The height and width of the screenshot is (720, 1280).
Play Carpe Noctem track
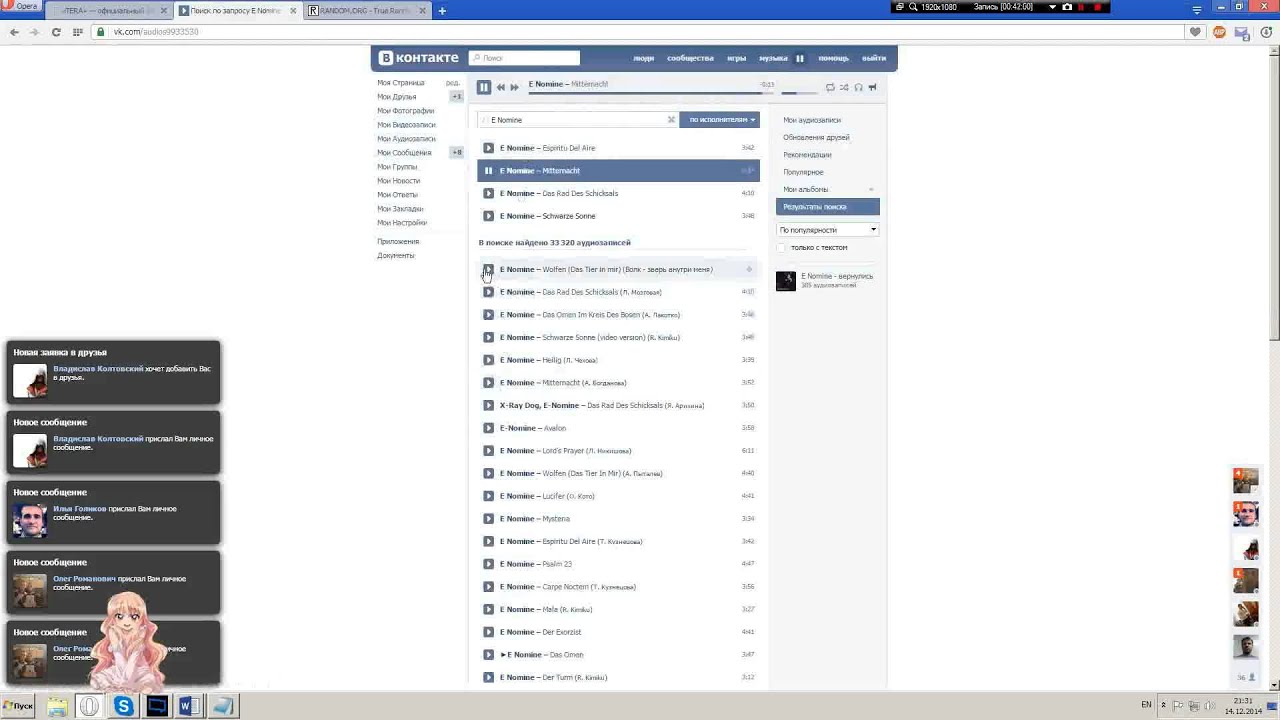click(488, 587)
